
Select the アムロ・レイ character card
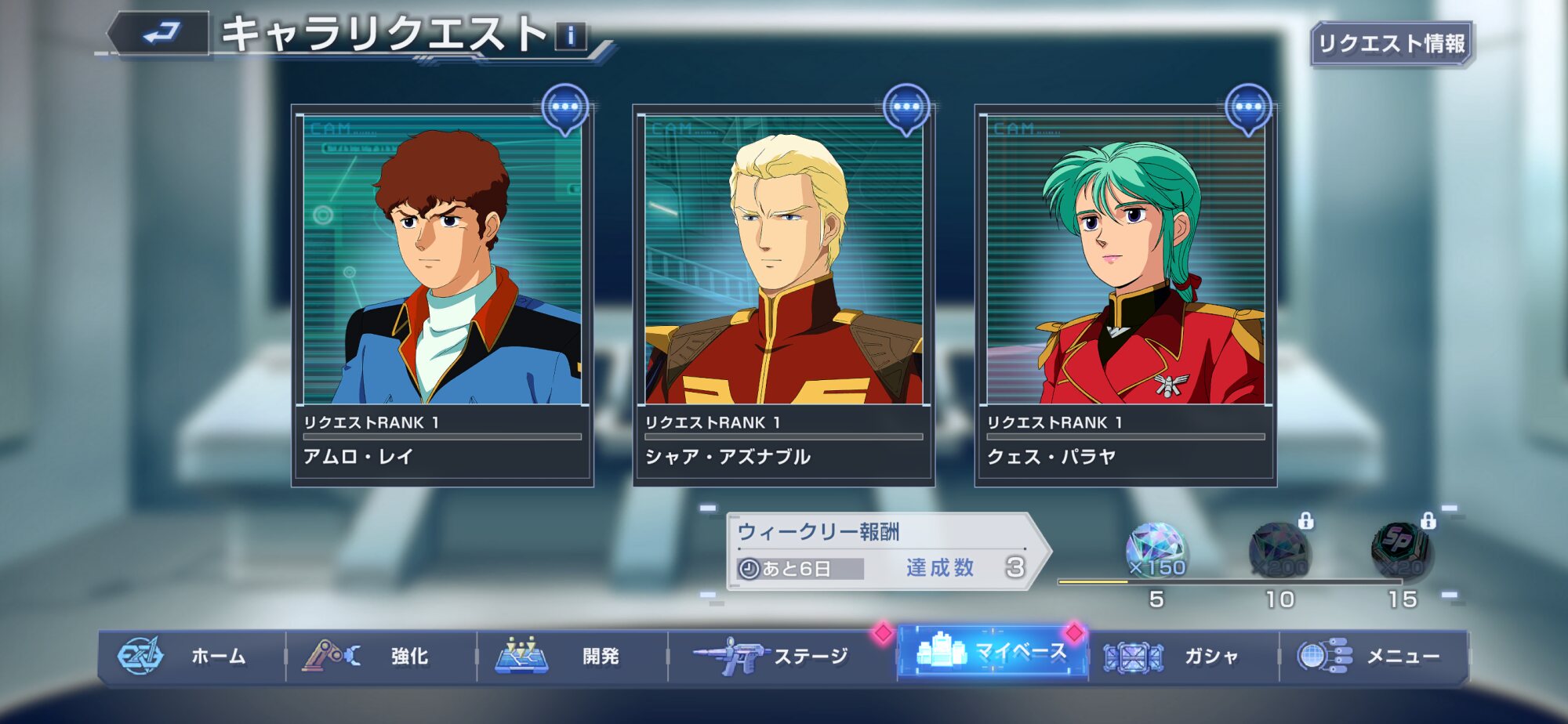coord(442,296)
